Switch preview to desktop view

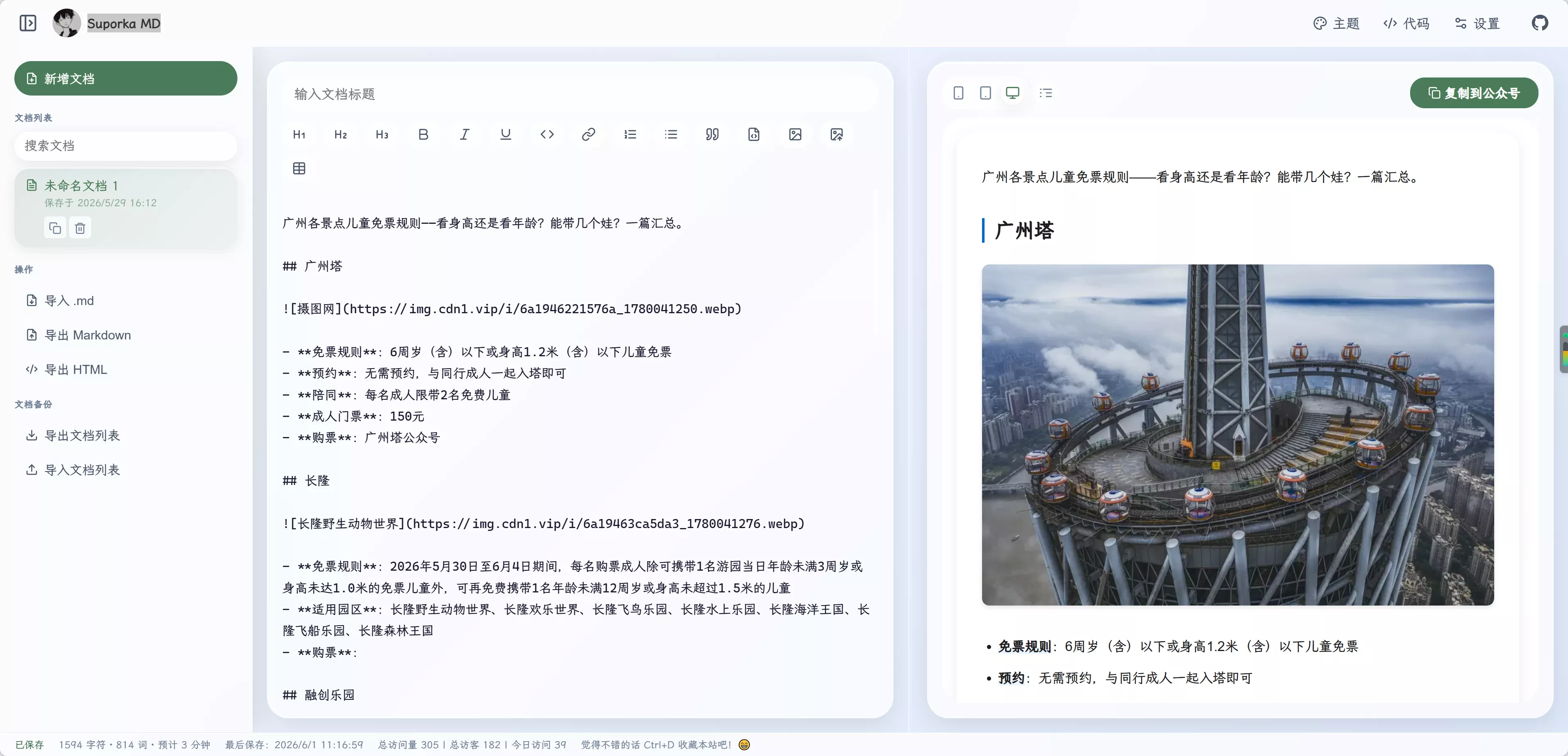click(x=1012, y=93)
